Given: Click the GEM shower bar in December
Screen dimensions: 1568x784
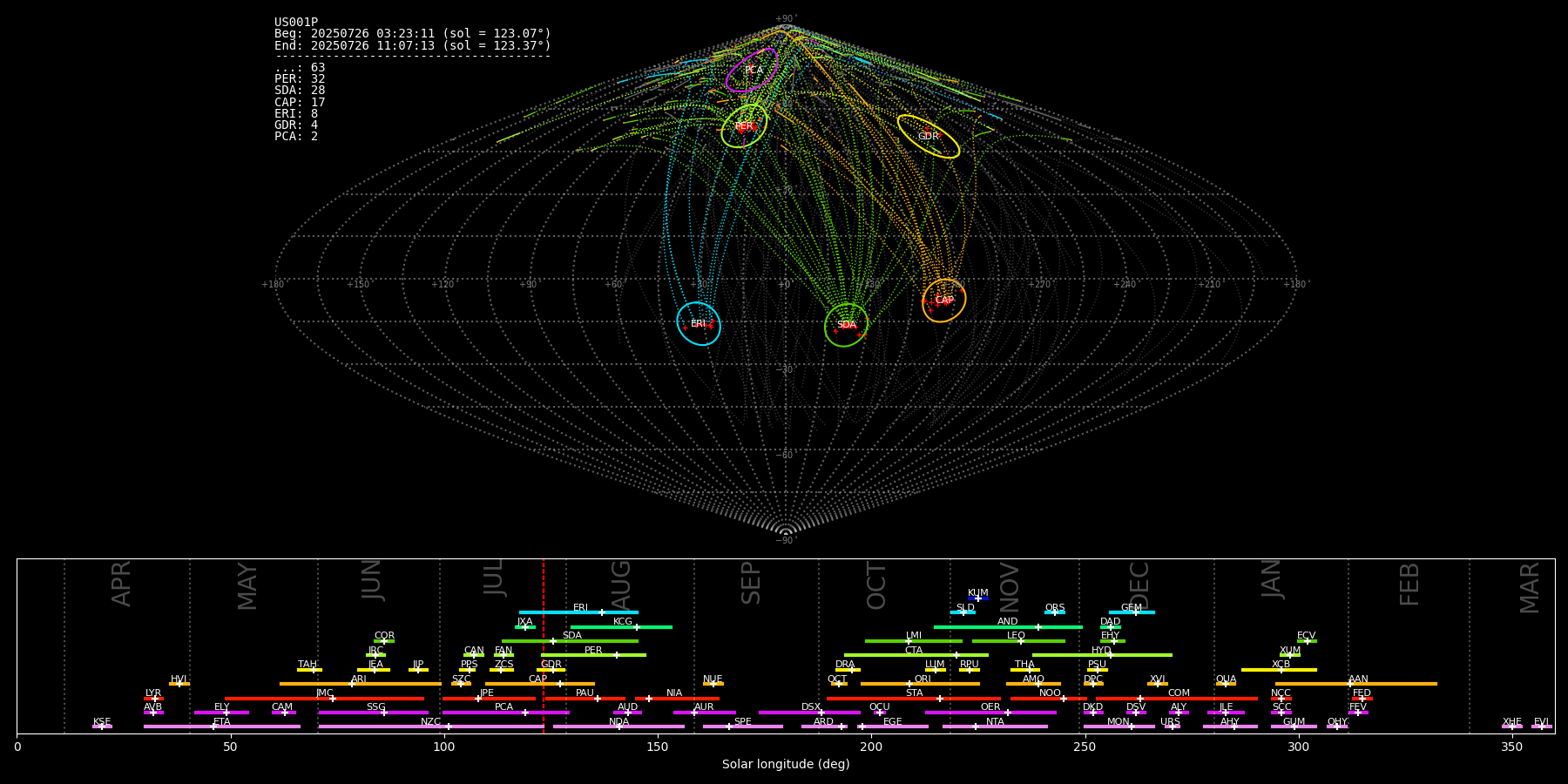Looking at the screenshot, I should pyautogui.click(x=1132, y=612).
